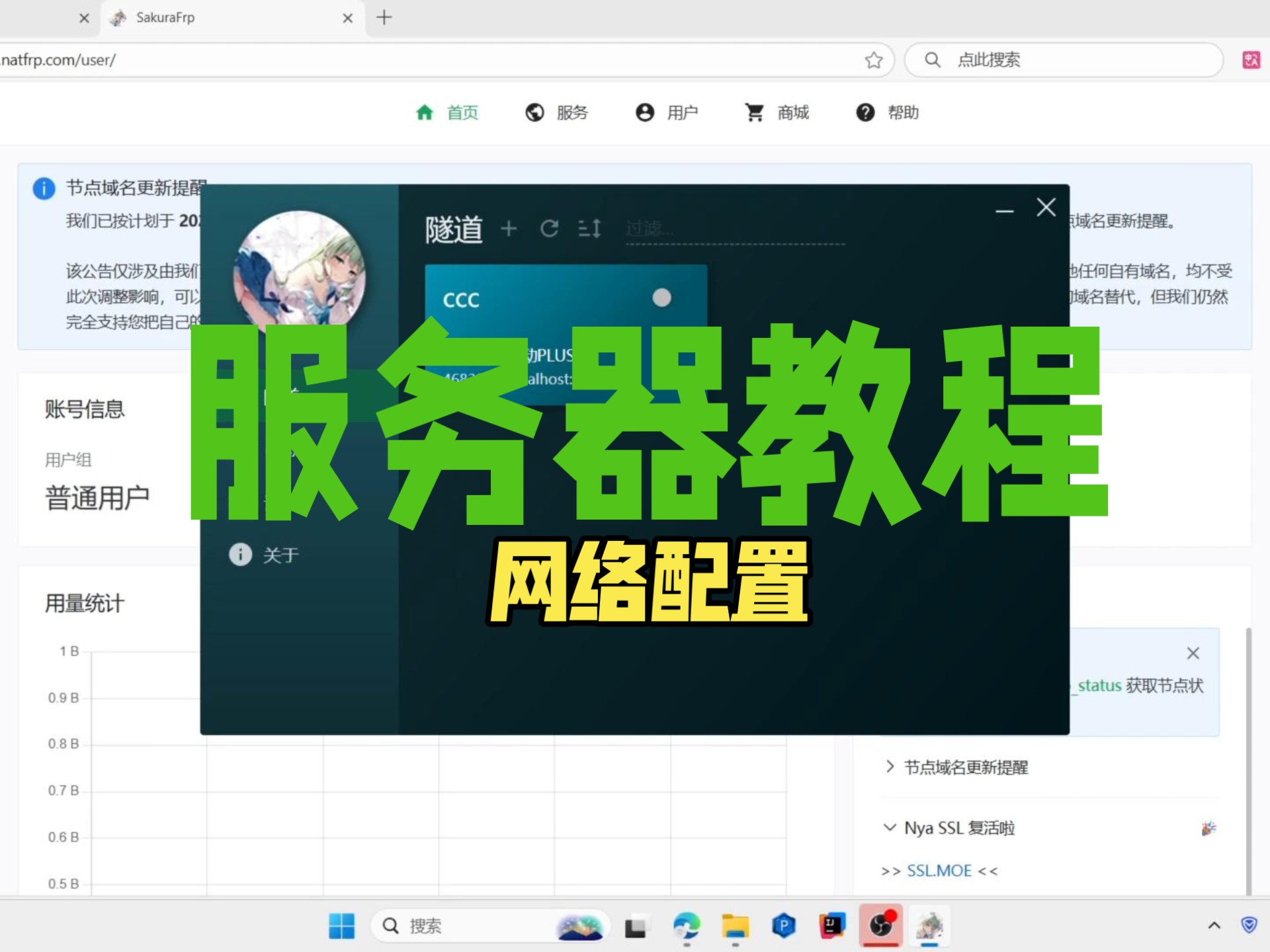Open the SSL.MOE link
This screenshot has height=952, width=1270.
pyautogui.click(x=939, y=871)
